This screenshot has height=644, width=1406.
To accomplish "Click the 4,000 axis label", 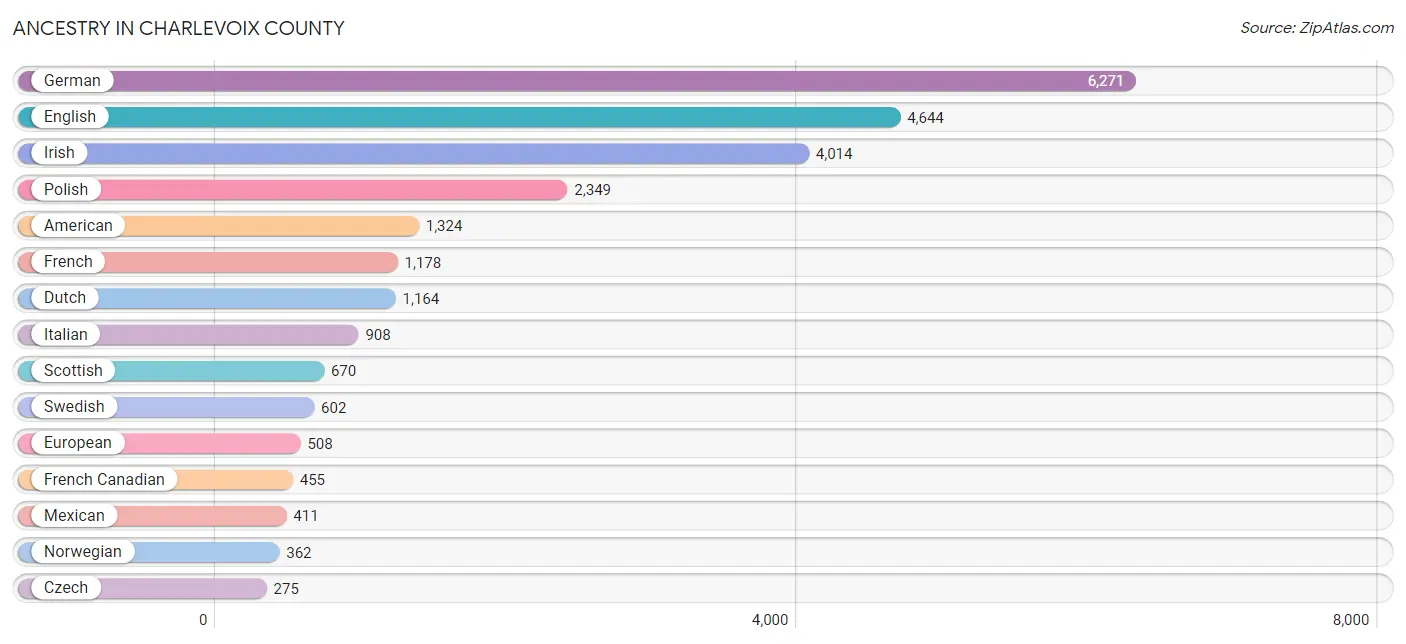I will click(770, 620).
